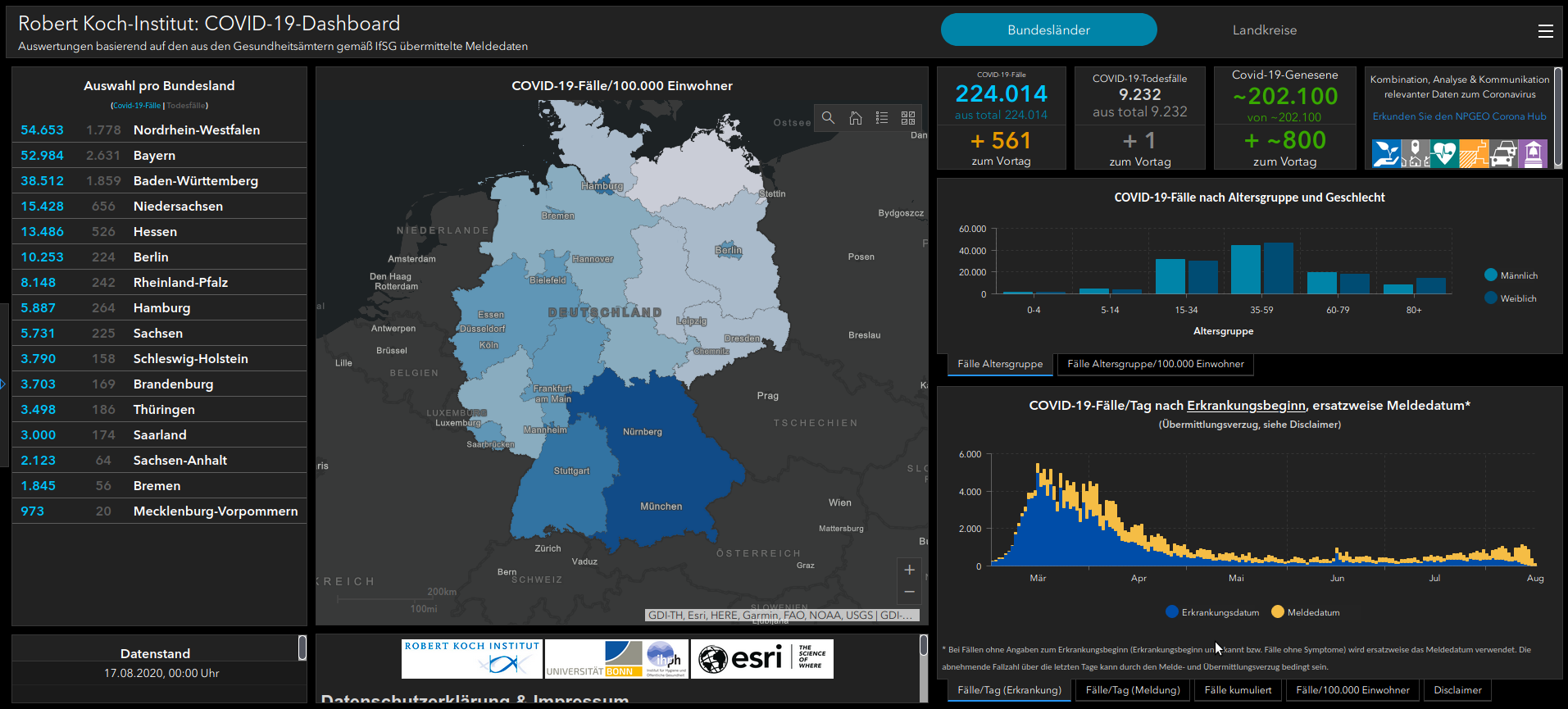
Task: Switch to Landkreise view
Action: [x=1264, y=30]
